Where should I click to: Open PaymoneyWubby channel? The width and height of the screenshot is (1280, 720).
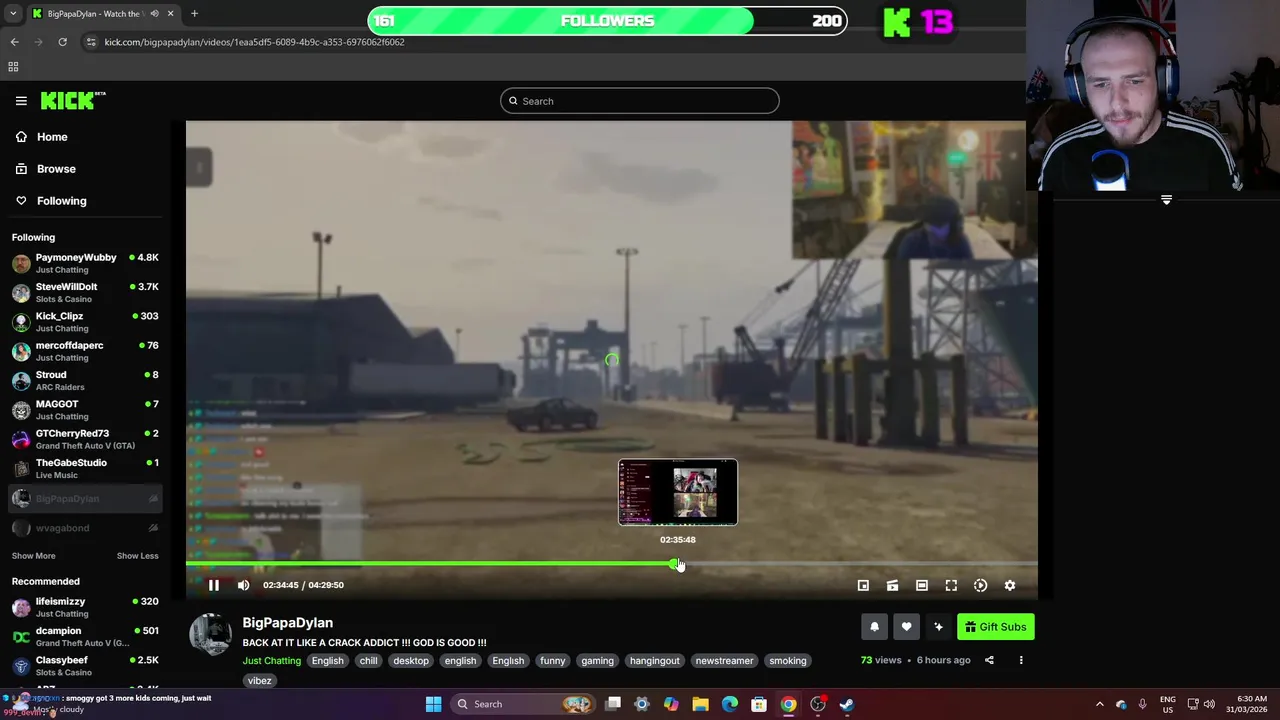85,263
